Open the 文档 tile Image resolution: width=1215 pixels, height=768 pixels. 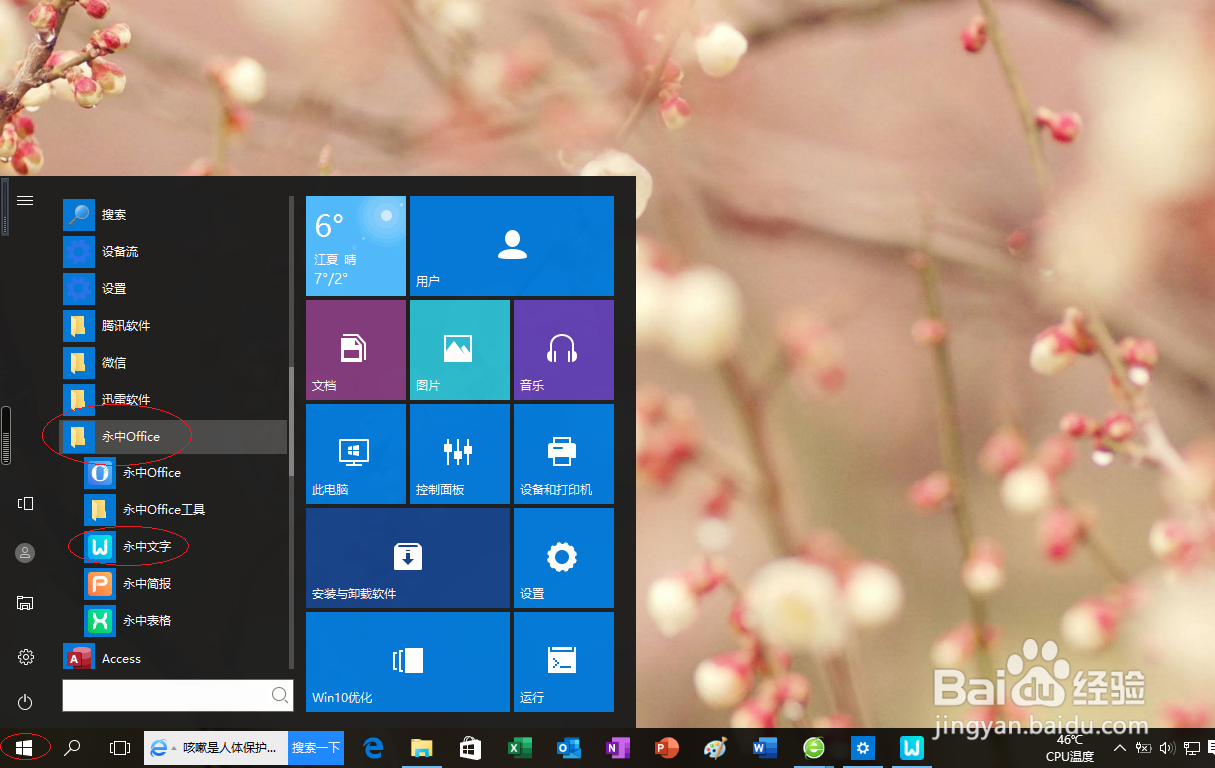coord(356,350)
